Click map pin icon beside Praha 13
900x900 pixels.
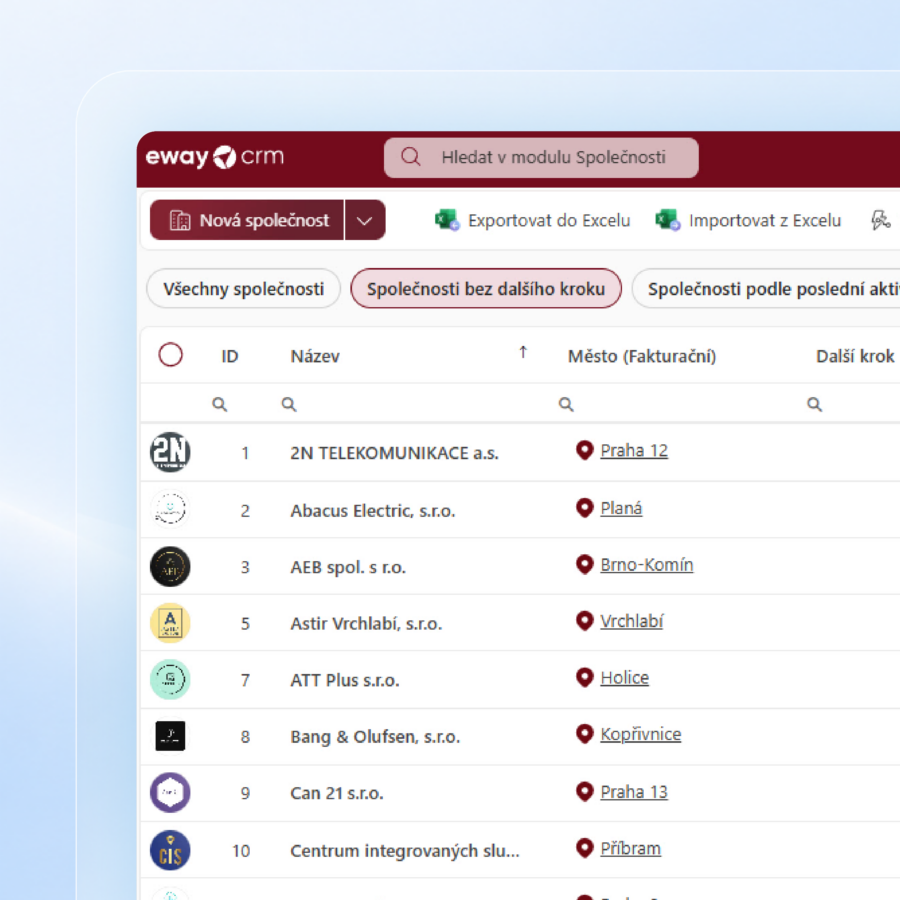584,792
